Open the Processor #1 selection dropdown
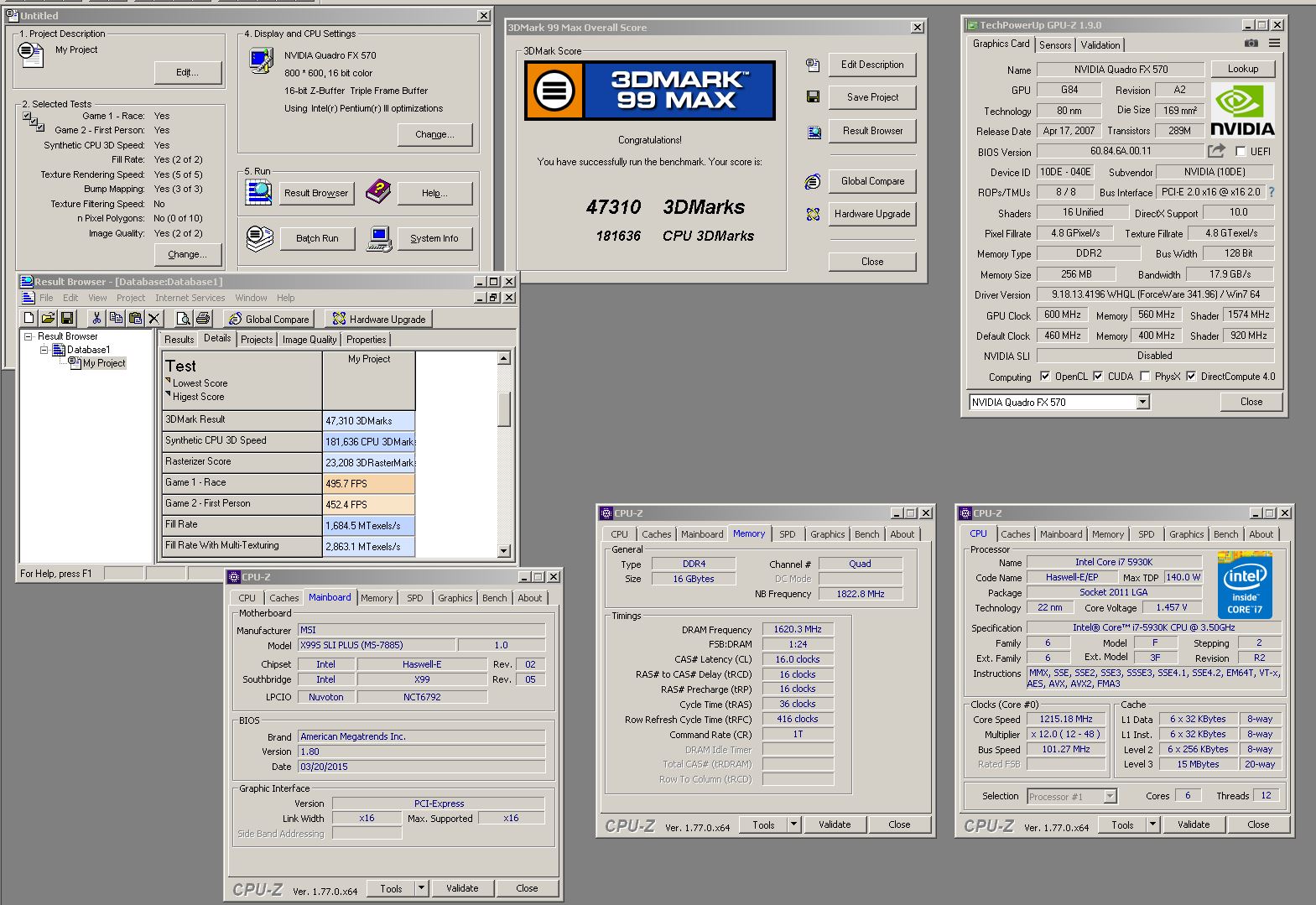 [1111, 797]
